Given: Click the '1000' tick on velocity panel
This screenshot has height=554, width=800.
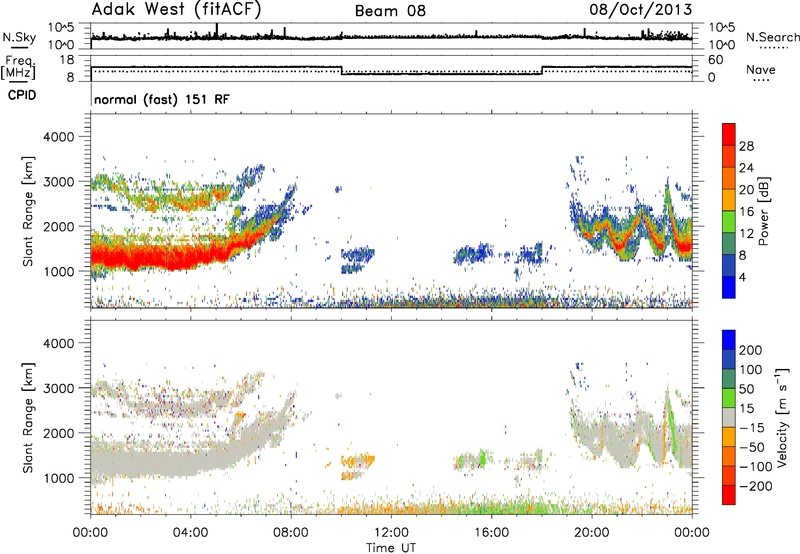Looking at the screenshot, I should (x=58, y=478).
